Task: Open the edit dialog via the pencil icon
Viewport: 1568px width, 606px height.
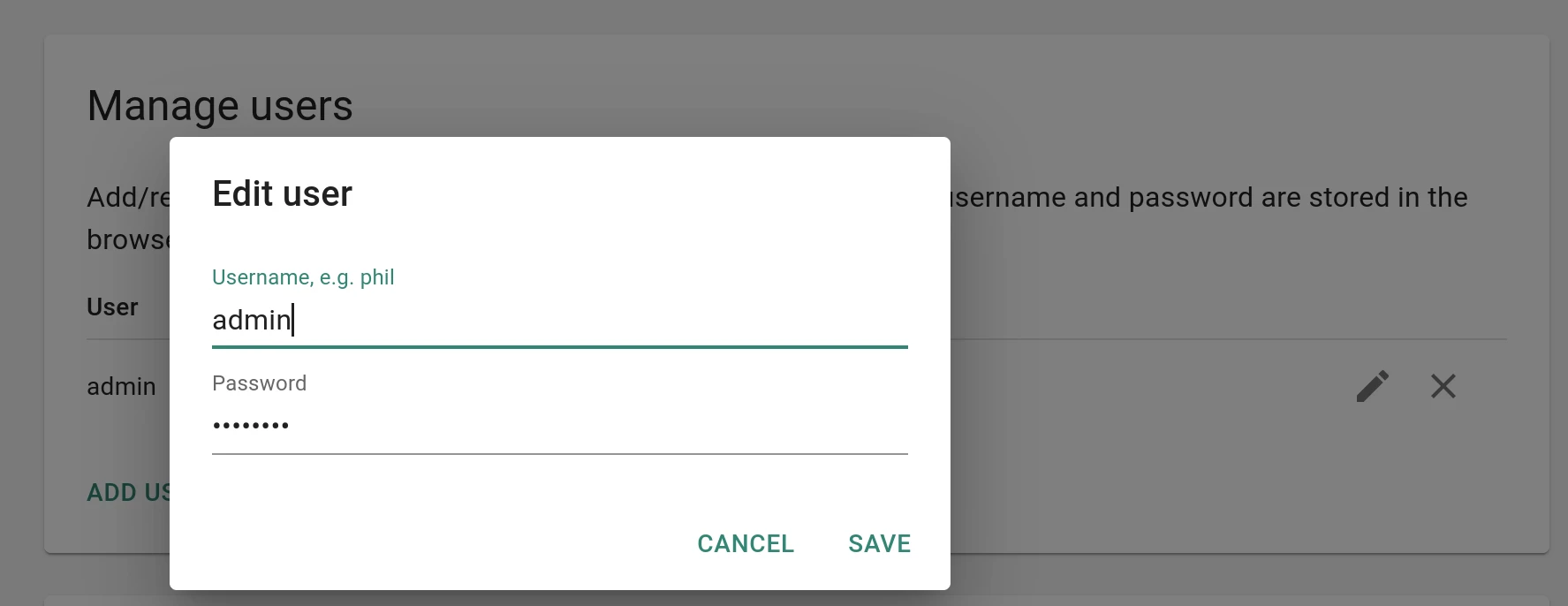Action: (x=1372, y=386)
